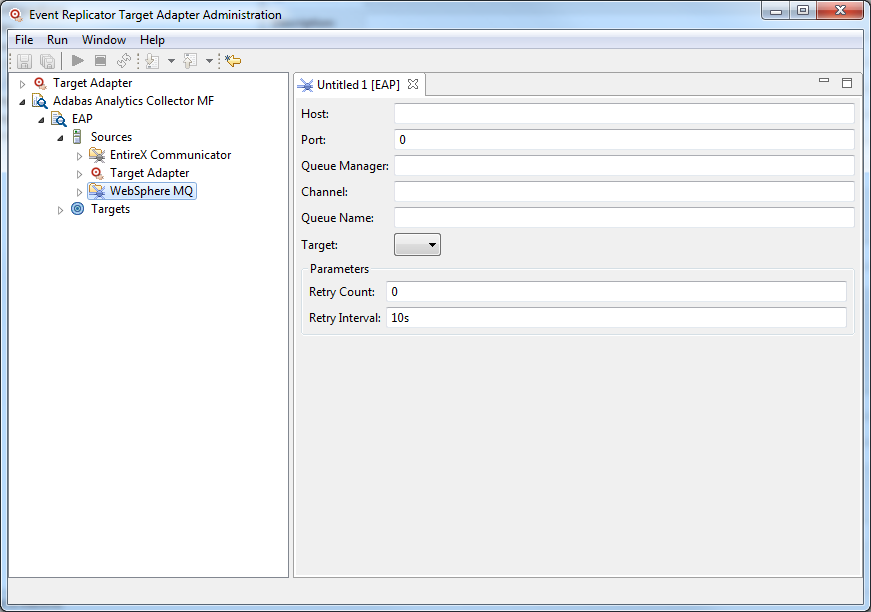This screenshot has height=612, width=871.
Task: Click the Retry Interval input field
Action: pyautogui.click(x=616, y=318)
